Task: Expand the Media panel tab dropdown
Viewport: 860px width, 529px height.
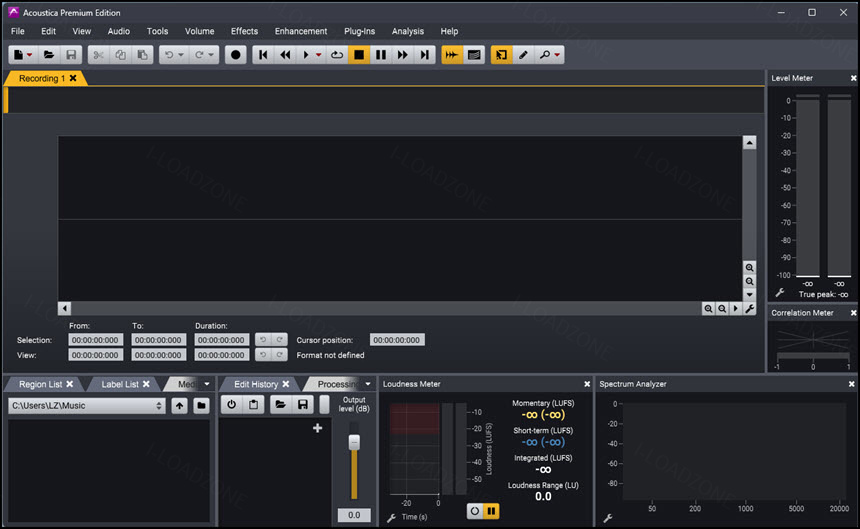Action: tap(207, 384)
